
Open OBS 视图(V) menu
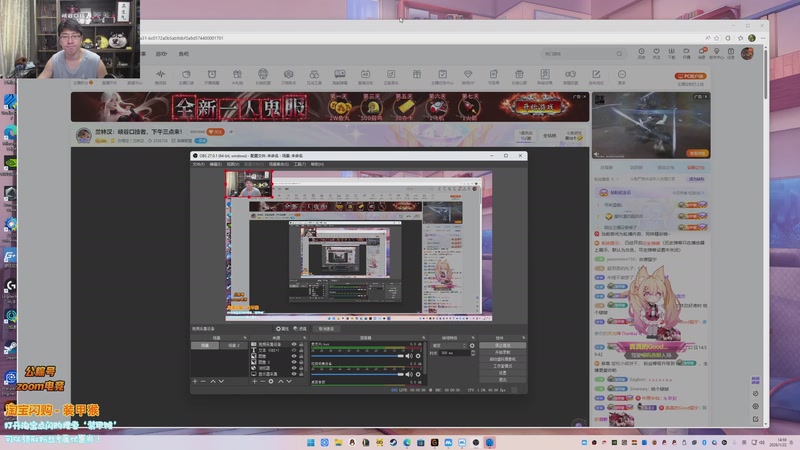pyautogui.click(x=233, y=164)
